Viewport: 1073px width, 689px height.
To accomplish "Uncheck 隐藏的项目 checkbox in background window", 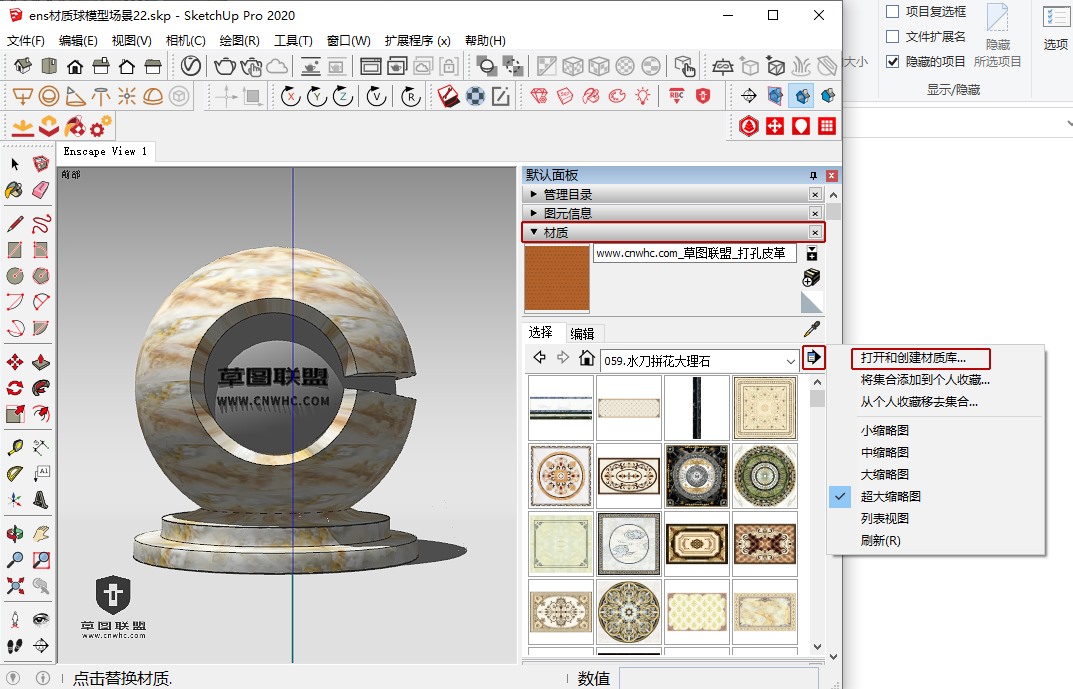I will pos(892,62).
